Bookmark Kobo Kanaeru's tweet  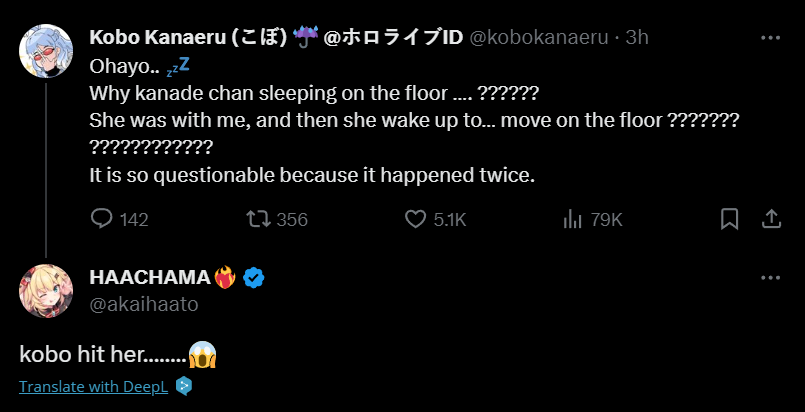coord(730,219)
